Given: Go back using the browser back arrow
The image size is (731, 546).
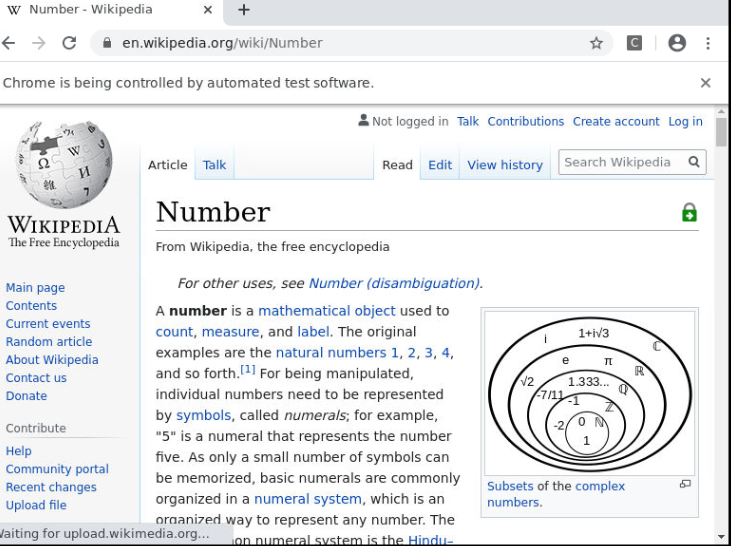Looking at the screenshot, I should point(8,43).
